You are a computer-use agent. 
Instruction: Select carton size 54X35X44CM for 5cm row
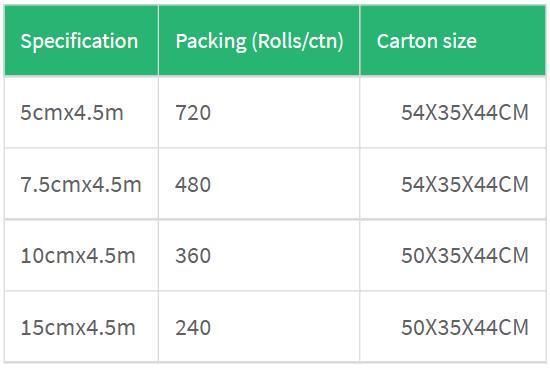click(465, 113)
